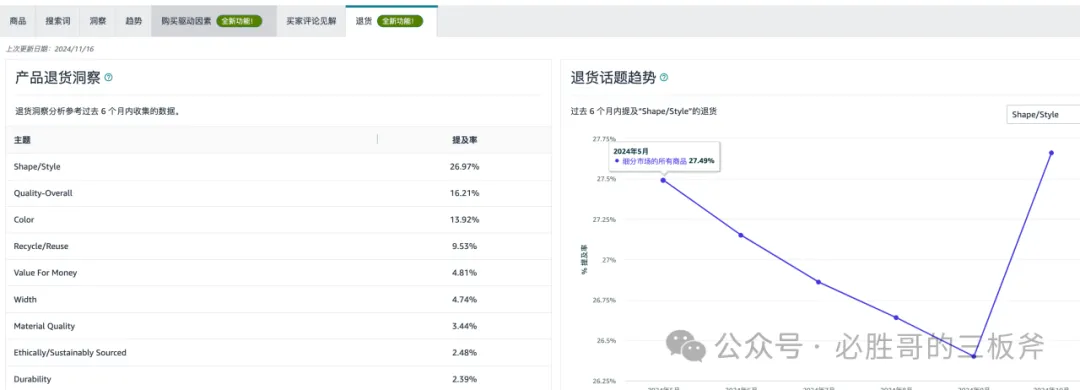Open the 买家评论见解 tab
The height and width of the screenshot is (390, 1080).
[311, 21]
